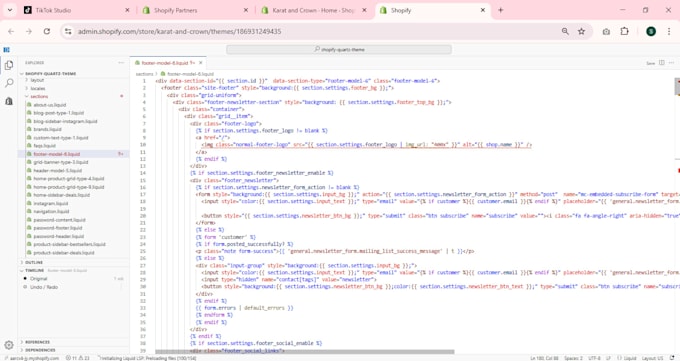Click the sections breadcrumb in editor
This screenshot has height=361, width=680.
point(144,74)
